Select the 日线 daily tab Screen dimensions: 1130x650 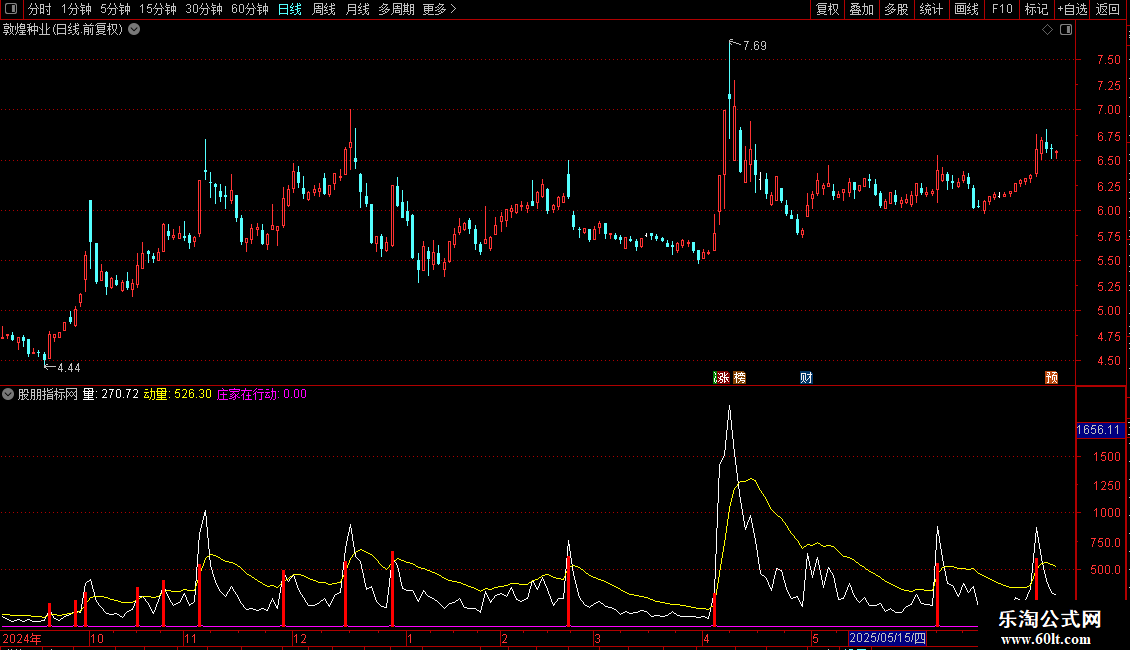[290, 9]
